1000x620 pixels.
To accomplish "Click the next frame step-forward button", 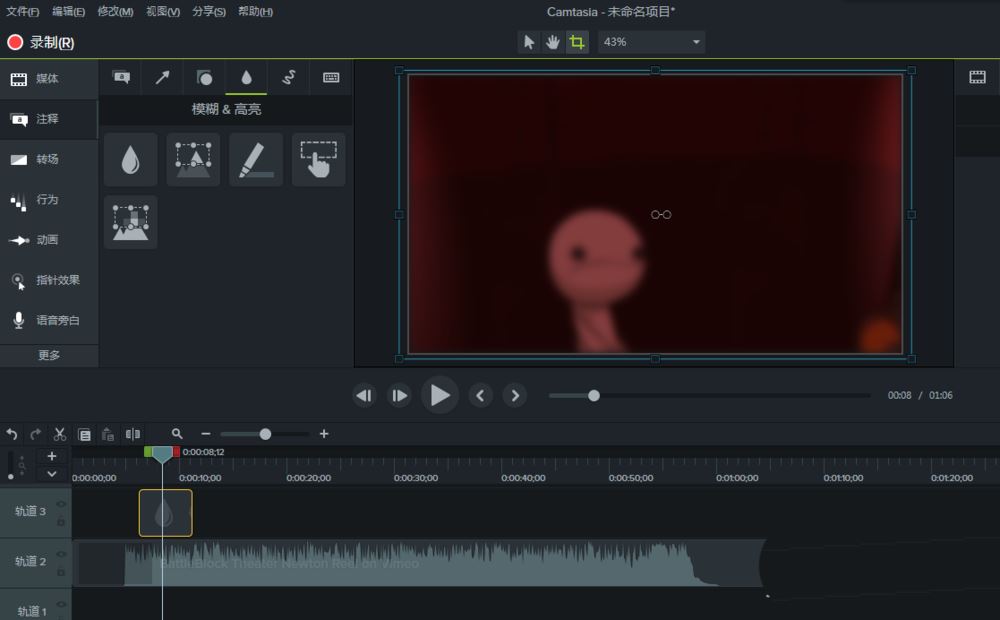I will (x=399, y=396).
